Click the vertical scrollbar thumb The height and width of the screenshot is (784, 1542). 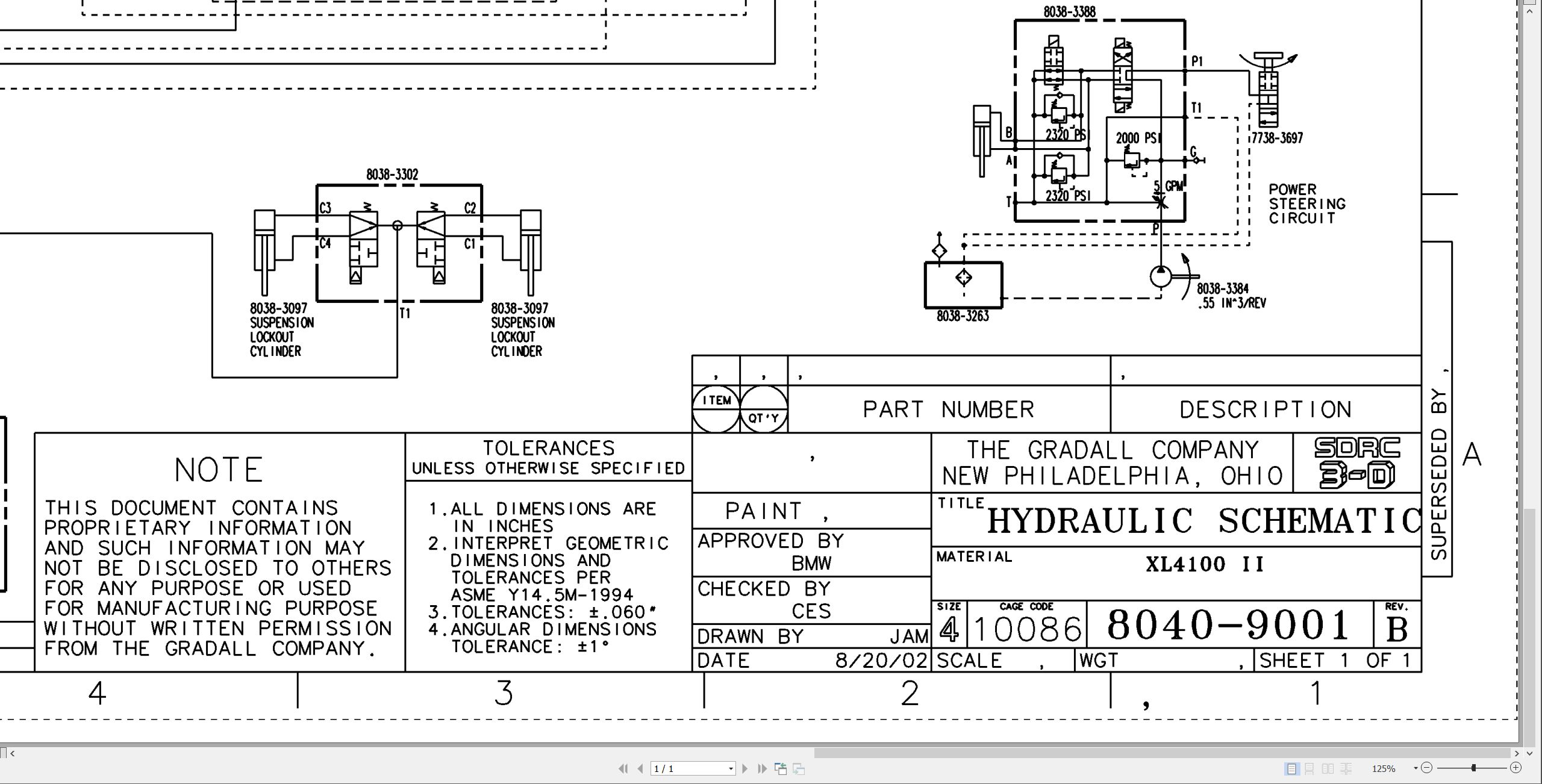click(1529, 627)
